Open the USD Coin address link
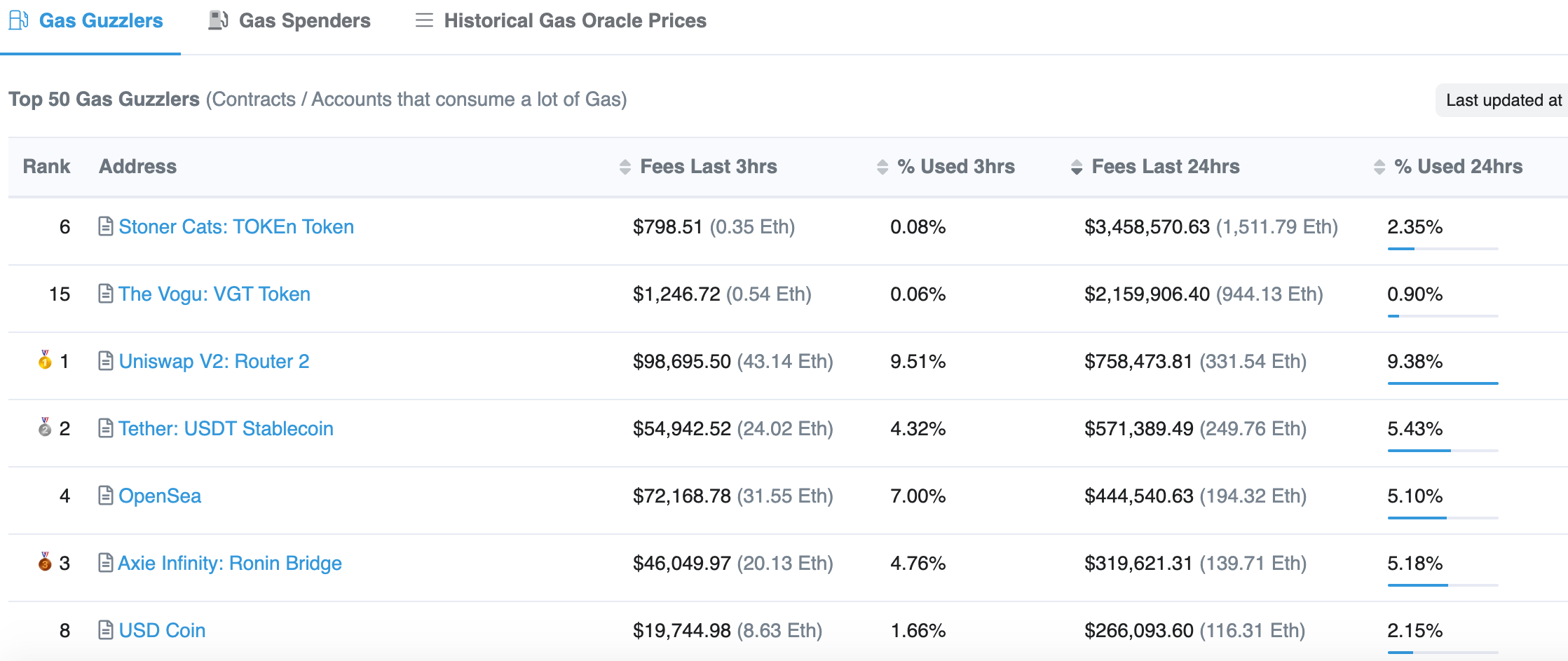 point(162,631)
